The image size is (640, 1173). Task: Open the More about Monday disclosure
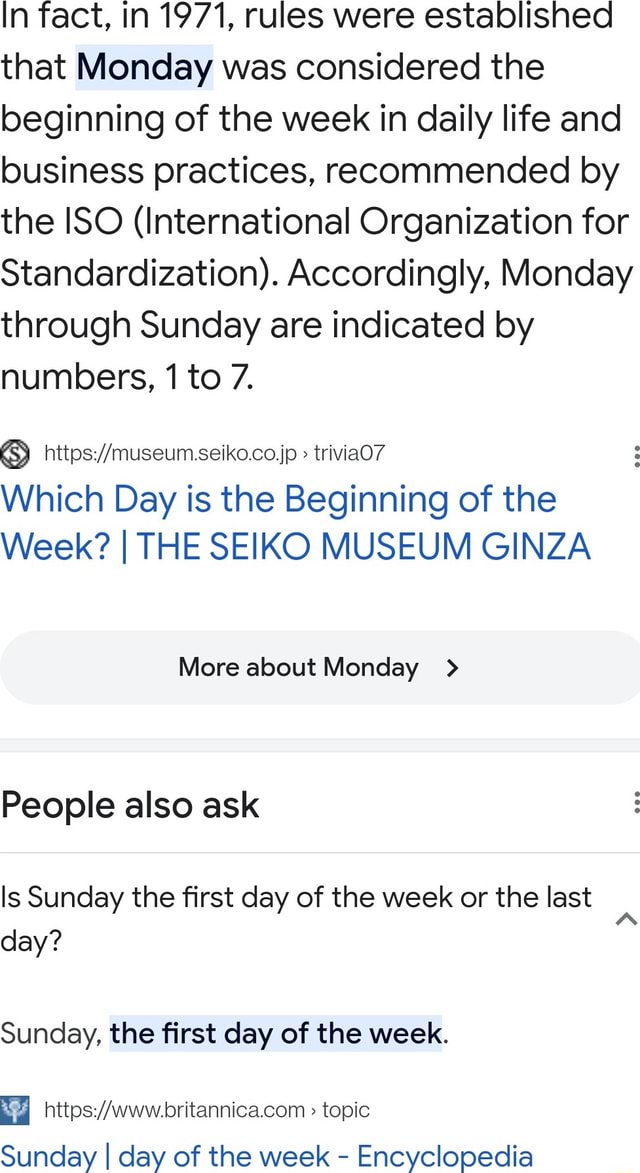pos(320,667)
